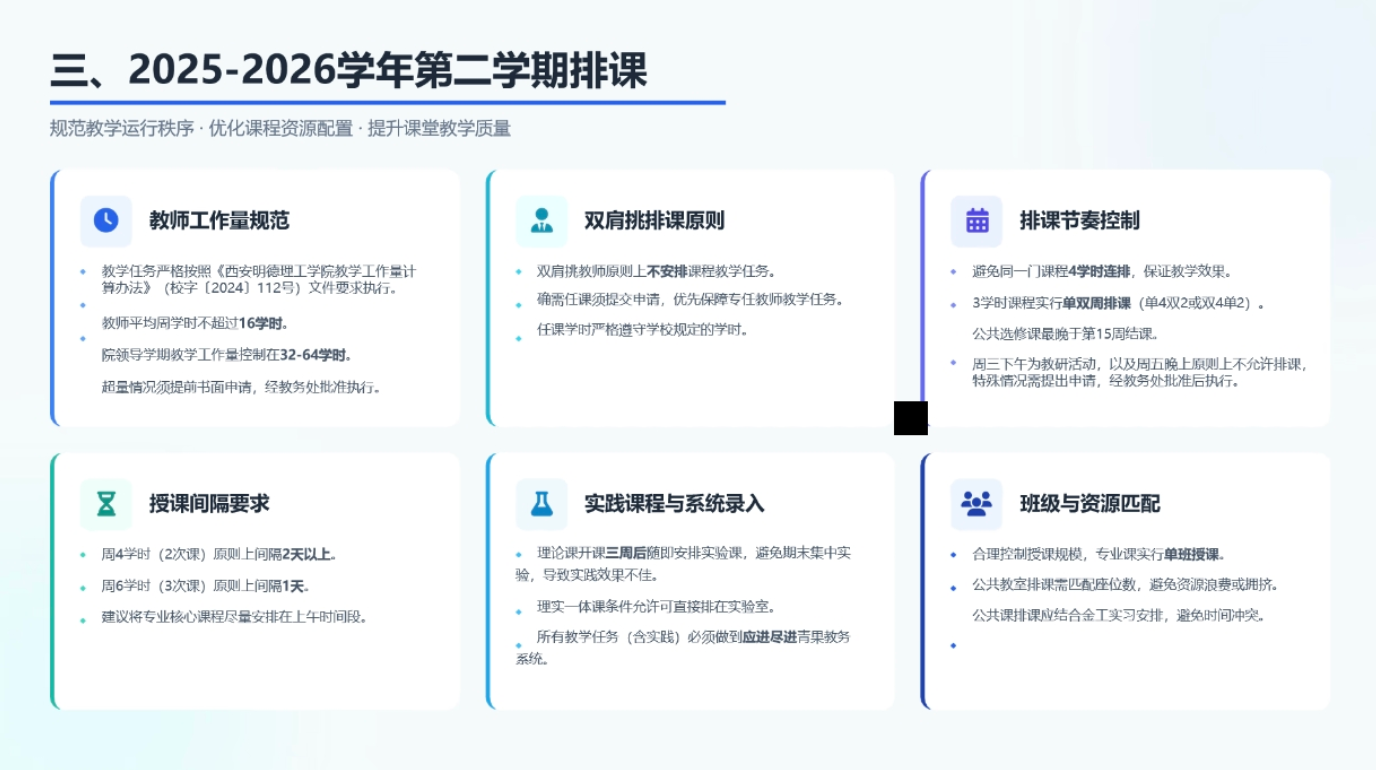The height and width of the screenshot is (770, 1376).
Task: Click the bold text 单双周排课
Action: (x=1097, y=304)
